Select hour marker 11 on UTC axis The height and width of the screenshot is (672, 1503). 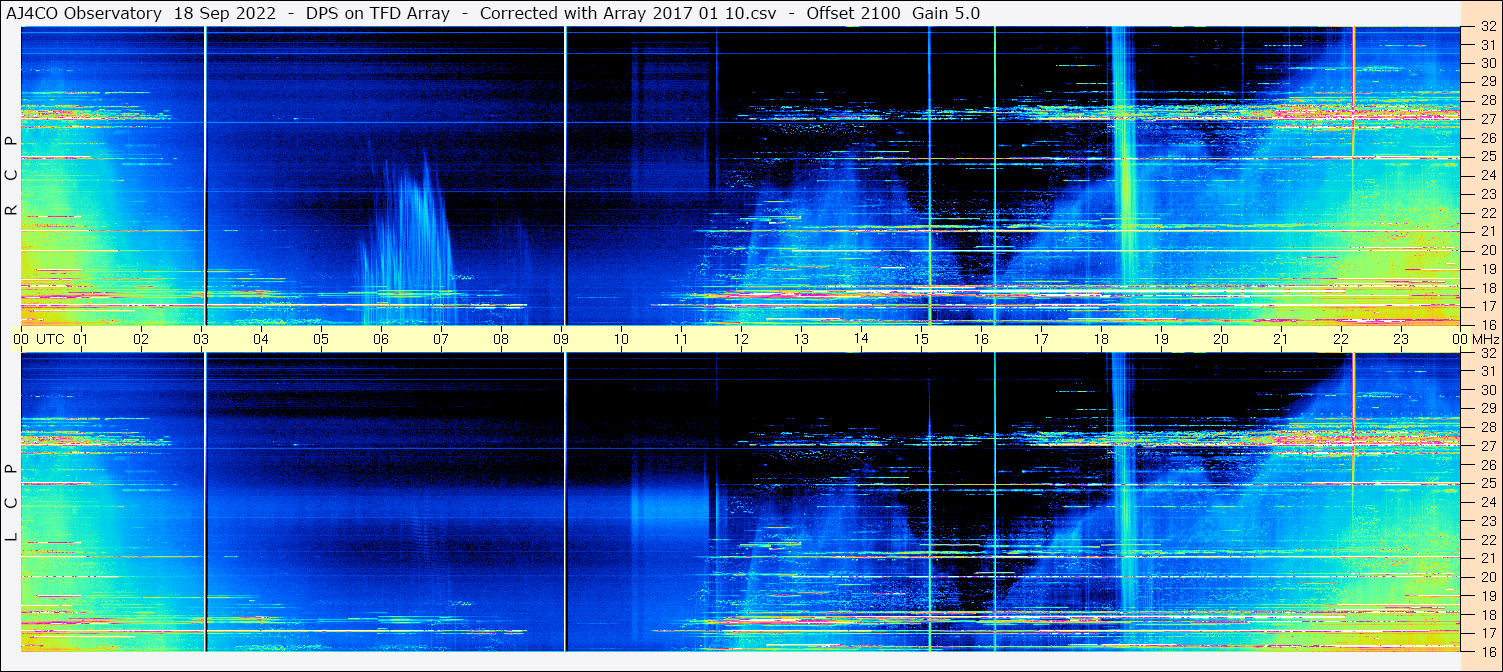[x=681, y=339]
